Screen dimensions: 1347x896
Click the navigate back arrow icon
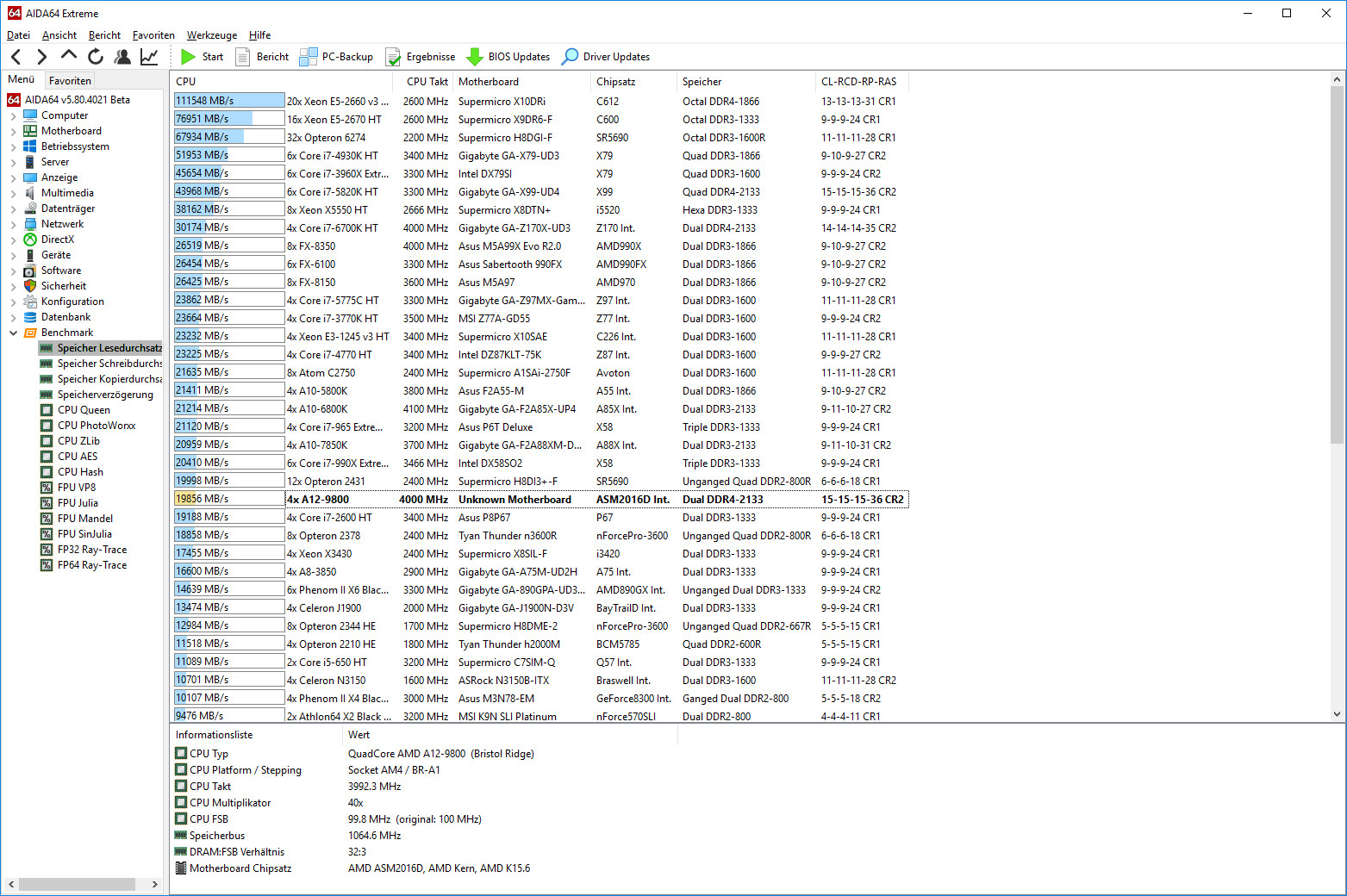point(16,57)
